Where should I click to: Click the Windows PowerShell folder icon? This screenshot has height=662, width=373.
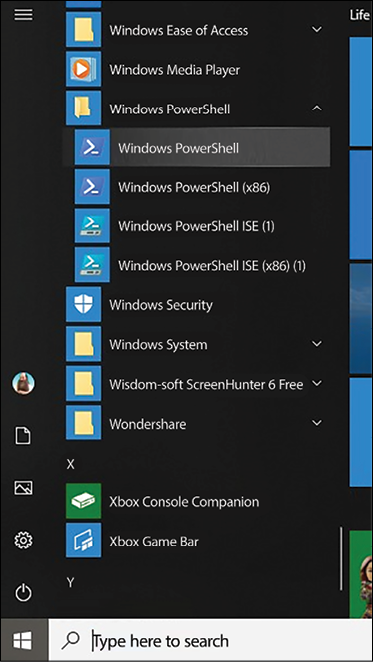[84, 109]
